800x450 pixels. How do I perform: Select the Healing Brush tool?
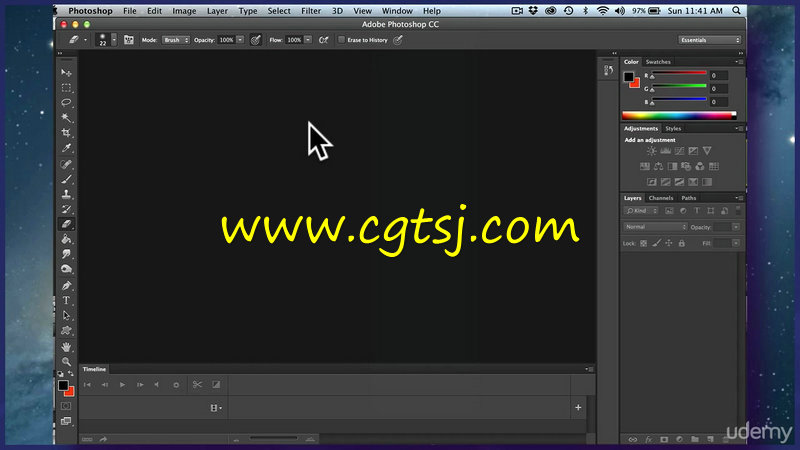point(66,164)
